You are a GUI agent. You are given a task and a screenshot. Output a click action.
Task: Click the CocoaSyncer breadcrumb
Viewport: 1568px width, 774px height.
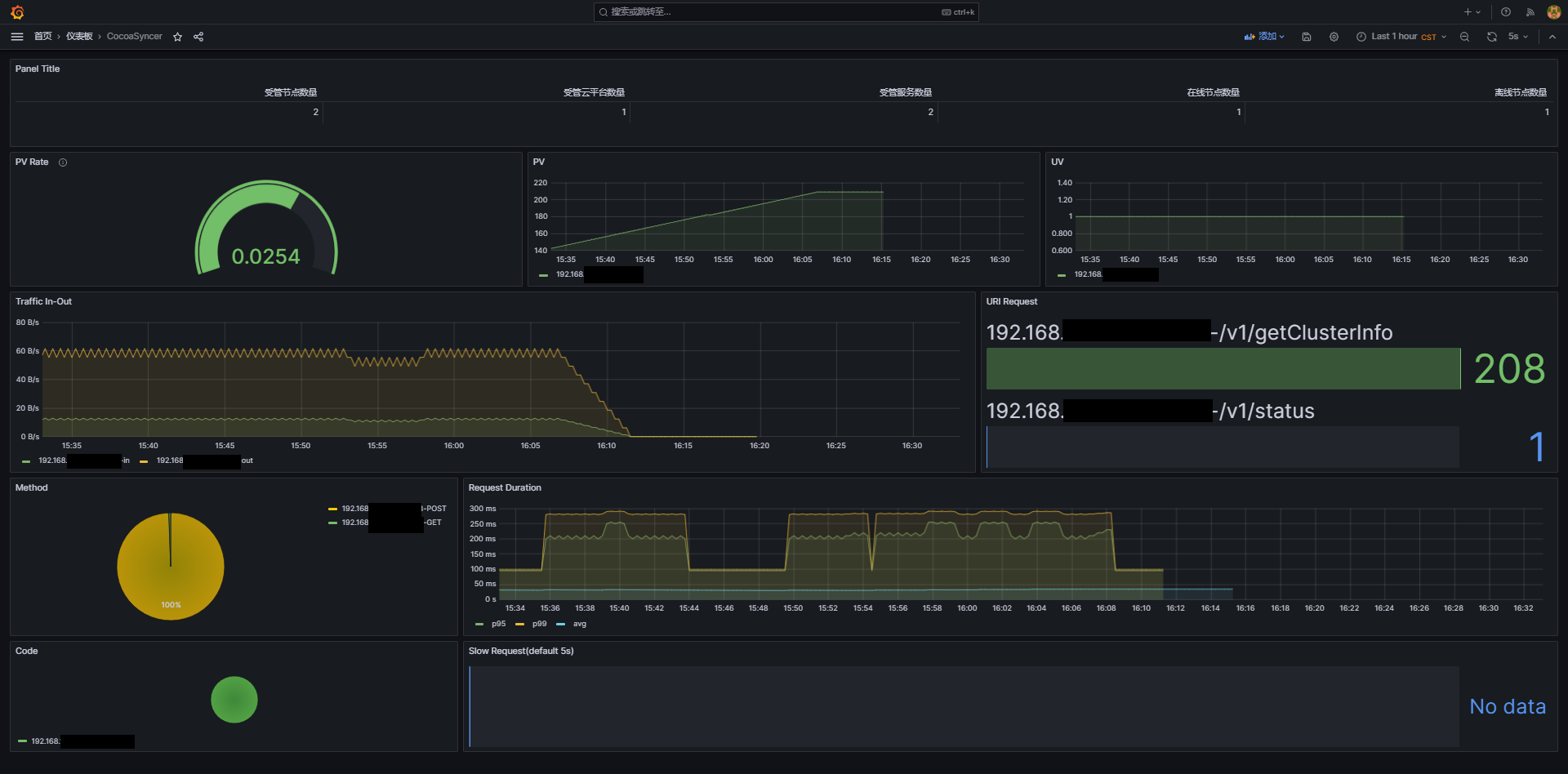click(x=134, y=37)
